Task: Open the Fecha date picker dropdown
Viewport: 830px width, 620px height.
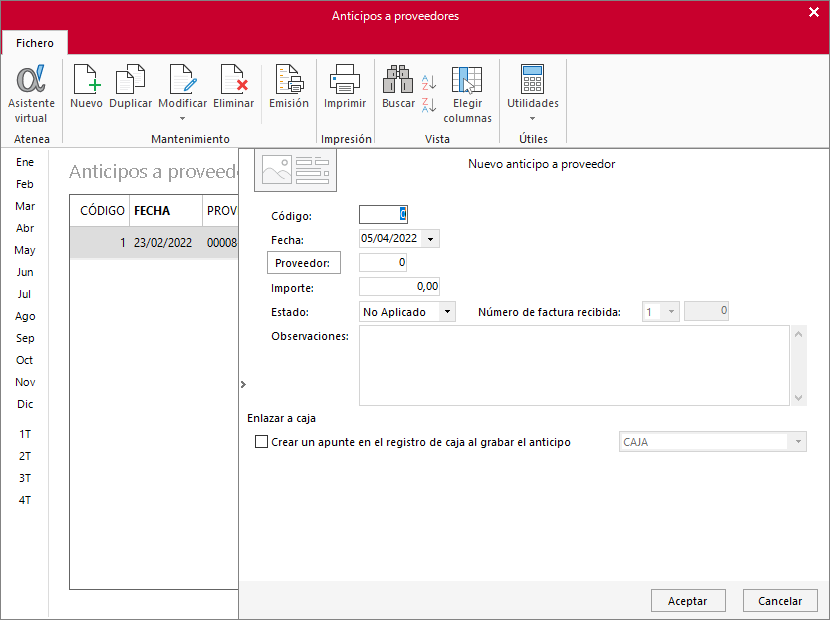Action: [x=431, y=239]
